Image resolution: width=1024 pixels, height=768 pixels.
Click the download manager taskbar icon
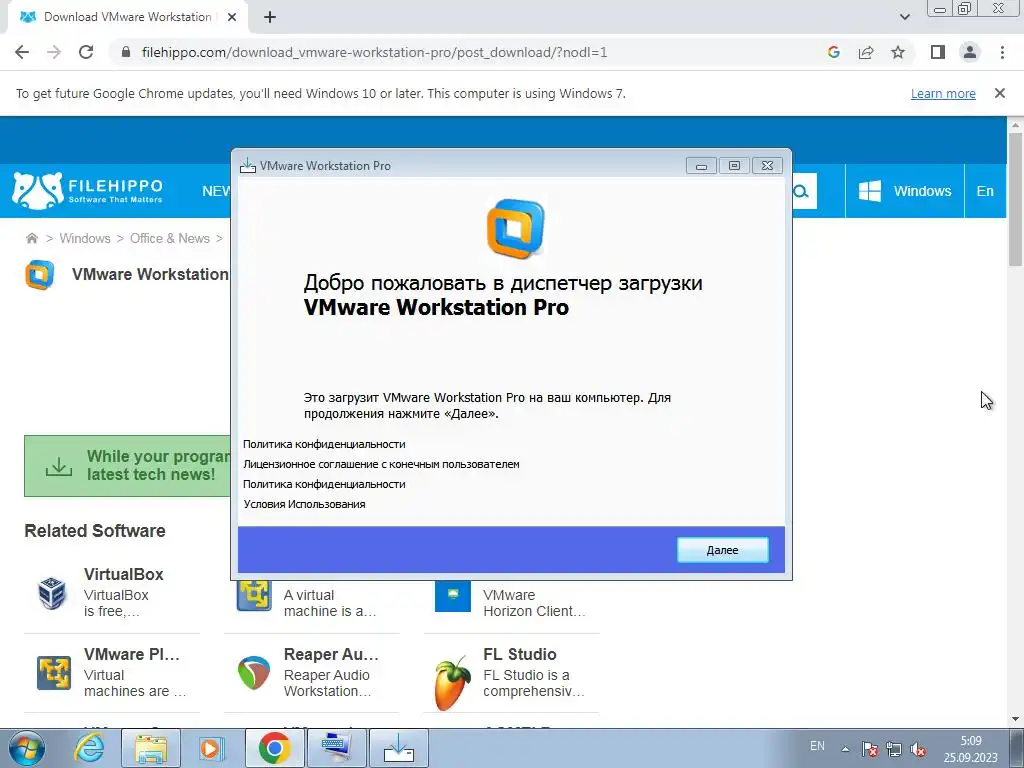pyautogui.click(x=399, y=748)
